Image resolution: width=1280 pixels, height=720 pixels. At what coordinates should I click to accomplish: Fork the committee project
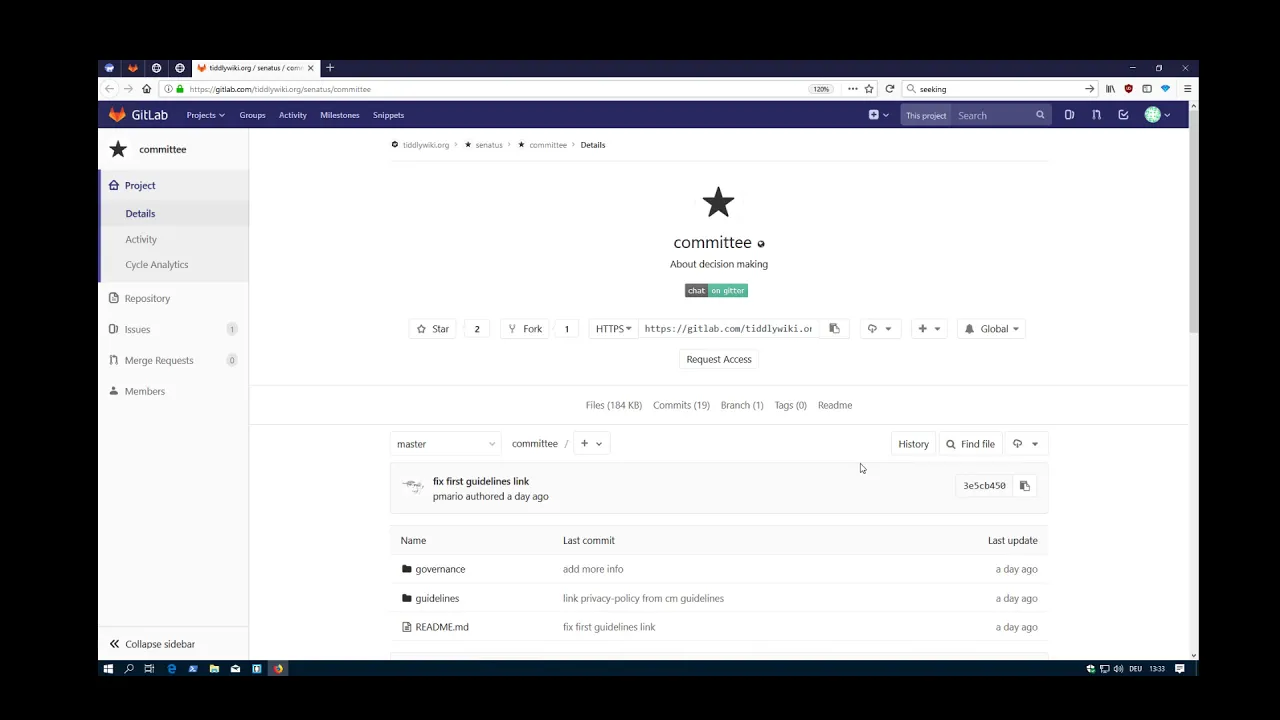tap(525, 329)
